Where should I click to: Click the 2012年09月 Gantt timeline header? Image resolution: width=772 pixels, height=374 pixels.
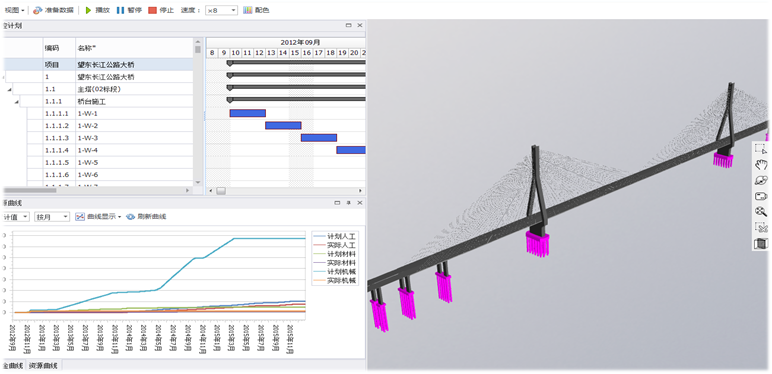click(x=300, y=42)
